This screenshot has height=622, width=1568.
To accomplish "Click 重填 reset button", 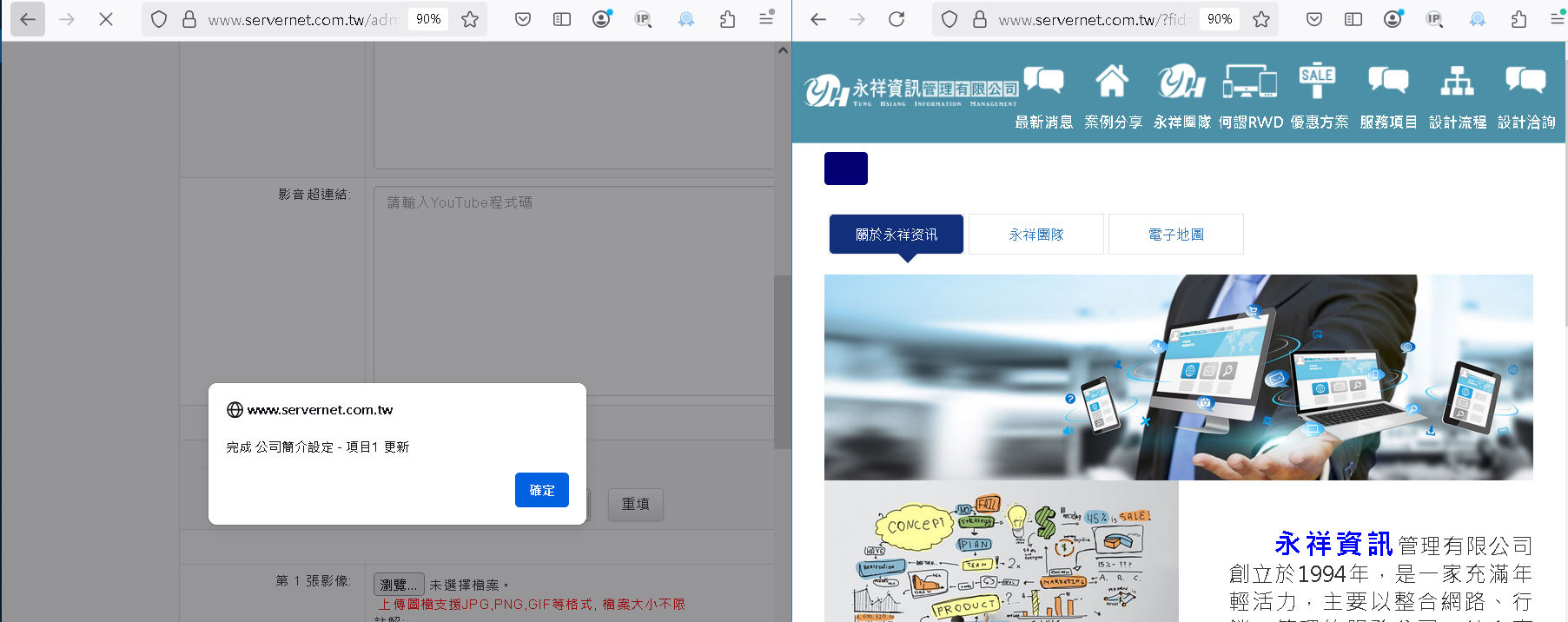I will coord(635,504).
